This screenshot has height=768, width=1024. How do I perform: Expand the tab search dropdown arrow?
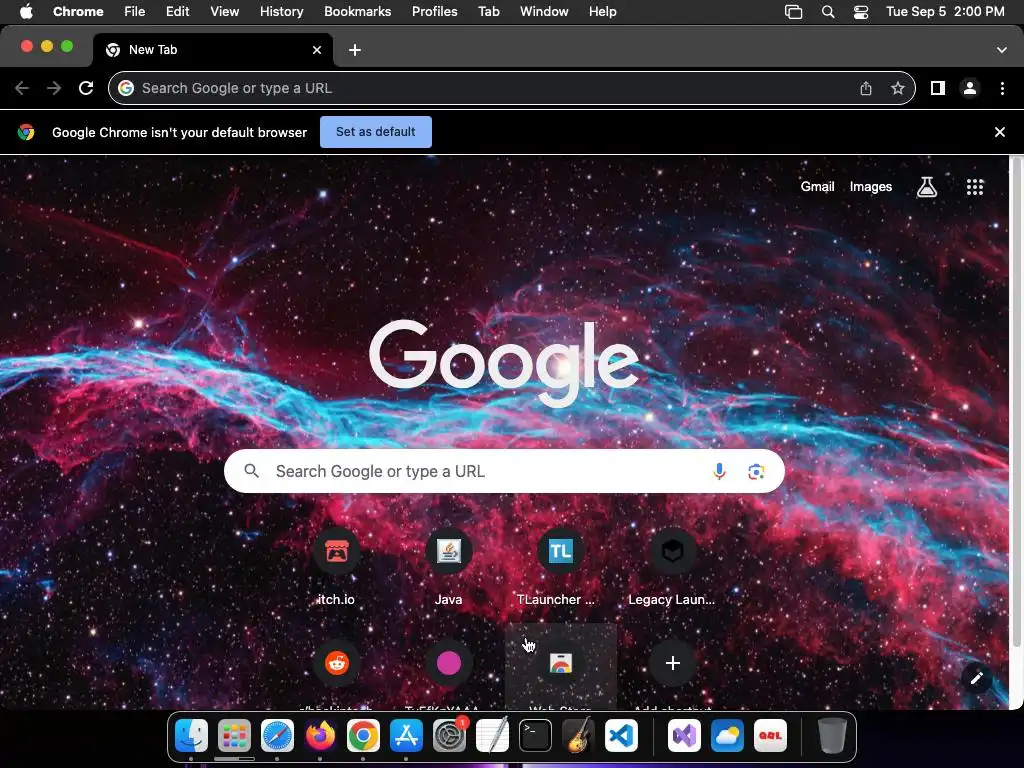point(1001,50)
